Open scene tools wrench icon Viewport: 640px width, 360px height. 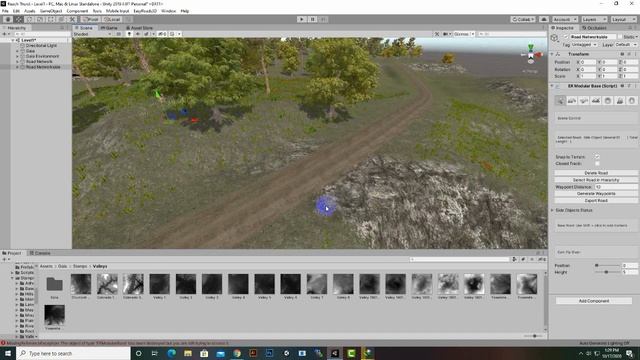437,34
